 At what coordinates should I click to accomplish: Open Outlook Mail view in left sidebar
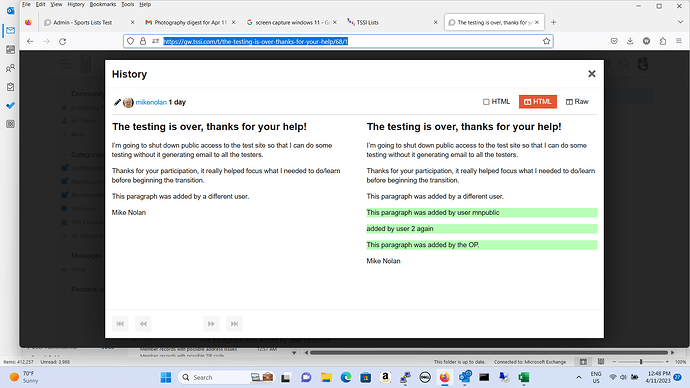[11, 30]
